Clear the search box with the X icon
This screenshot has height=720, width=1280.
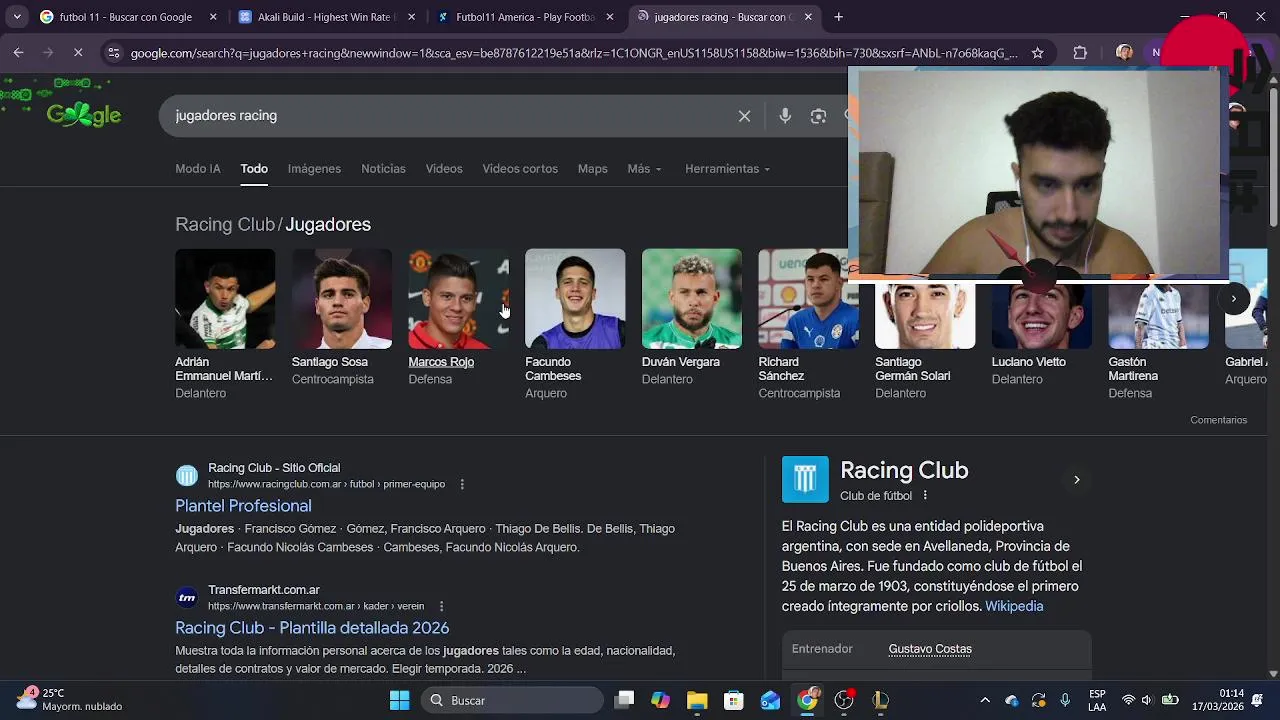click(744, 116)
